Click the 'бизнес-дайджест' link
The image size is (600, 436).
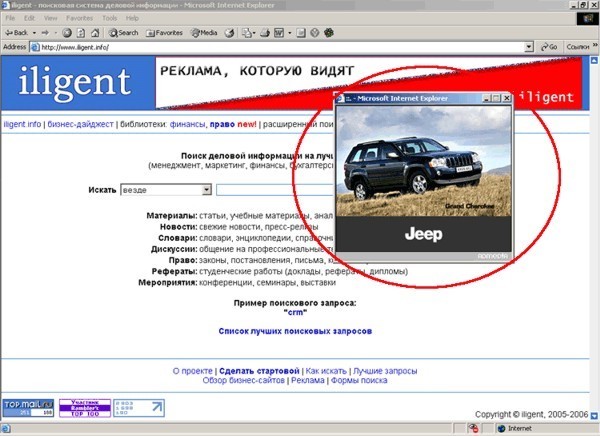(x=80, y=124)
